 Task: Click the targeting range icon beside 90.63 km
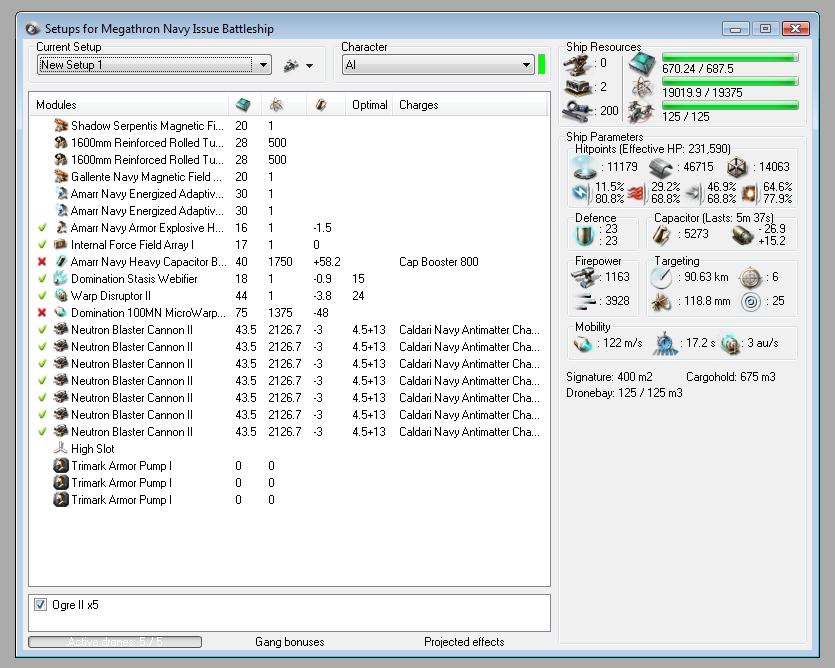click(x=660, y=279)
